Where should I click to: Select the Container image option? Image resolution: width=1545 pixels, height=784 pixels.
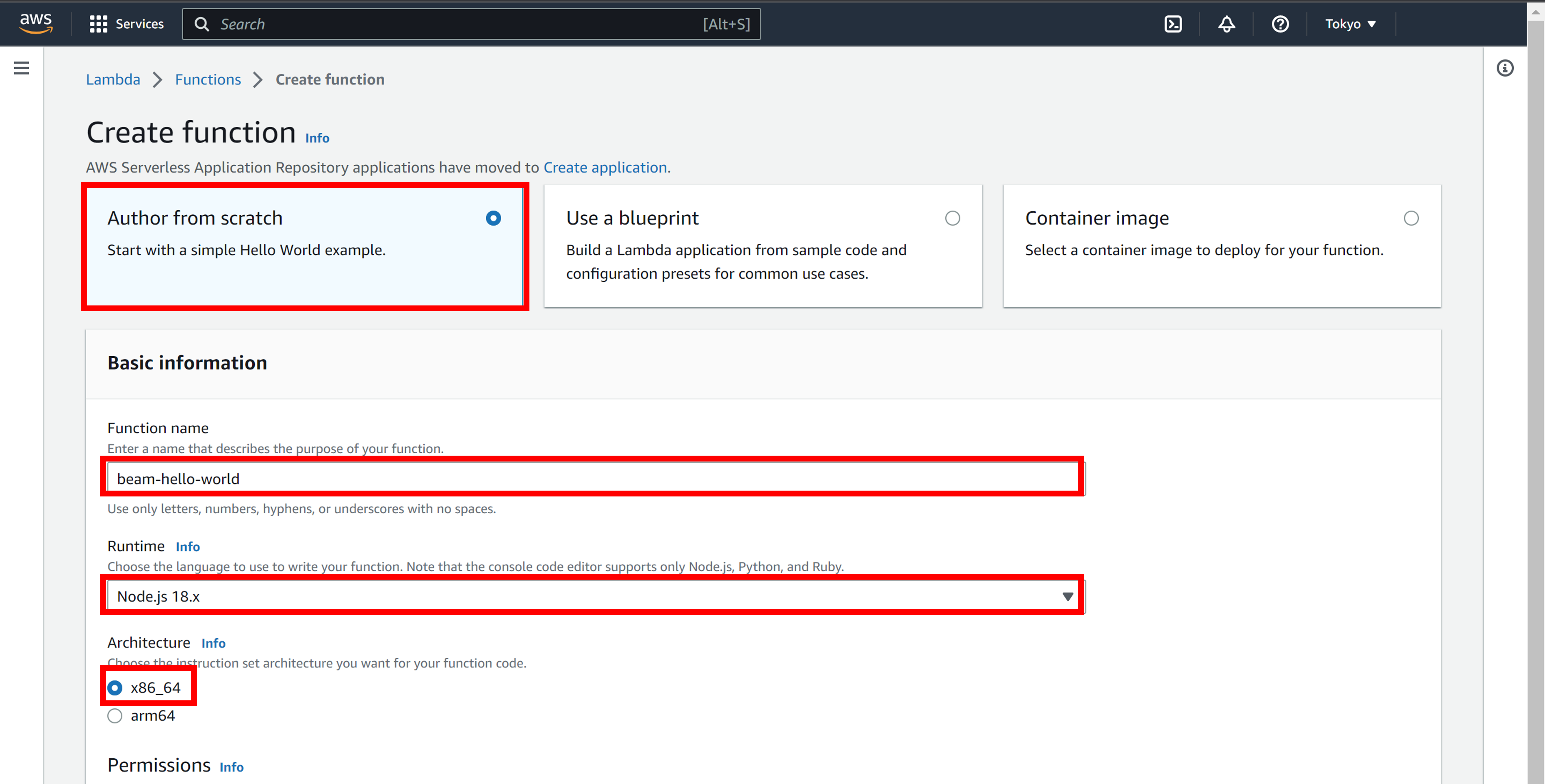tap(1411, 218)
